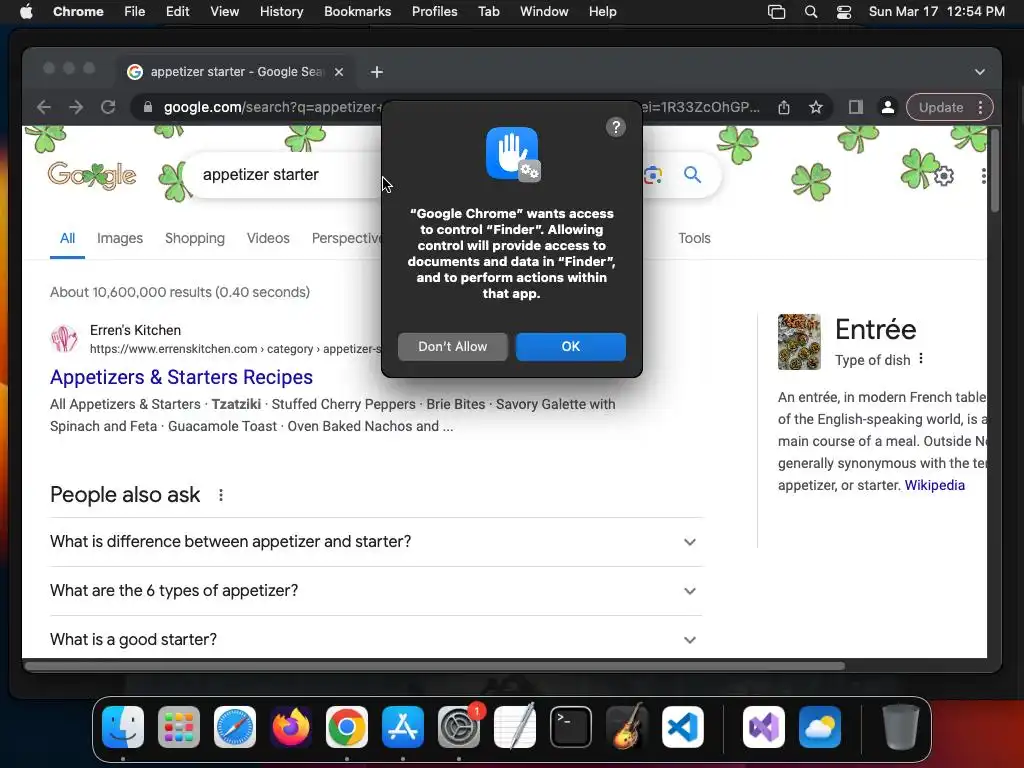Go back with Chrome's back arrow
This screenshot has width=1024, height=768.
pos(44,107)
